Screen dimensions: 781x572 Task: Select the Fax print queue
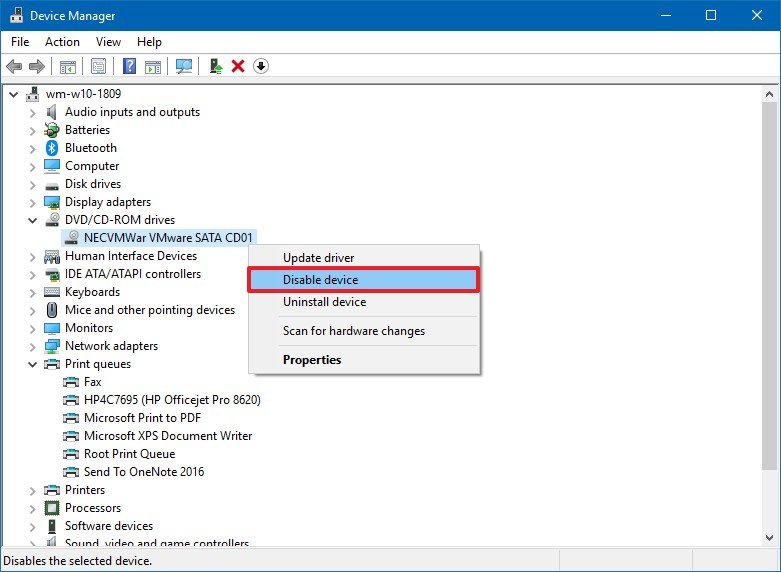click(x=93, y=382)
